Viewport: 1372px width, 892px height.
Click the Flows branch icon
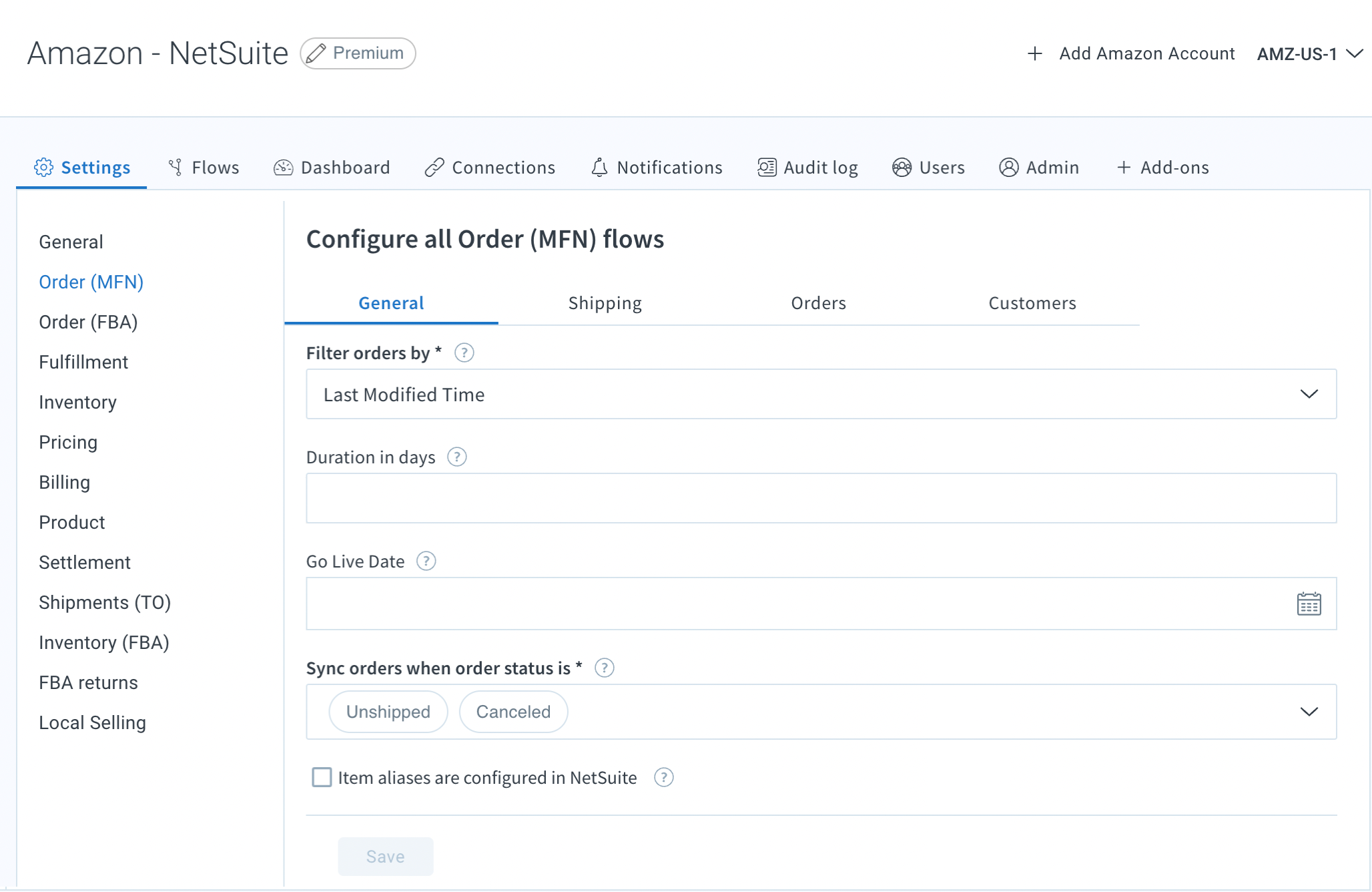[x=176, y=168]
